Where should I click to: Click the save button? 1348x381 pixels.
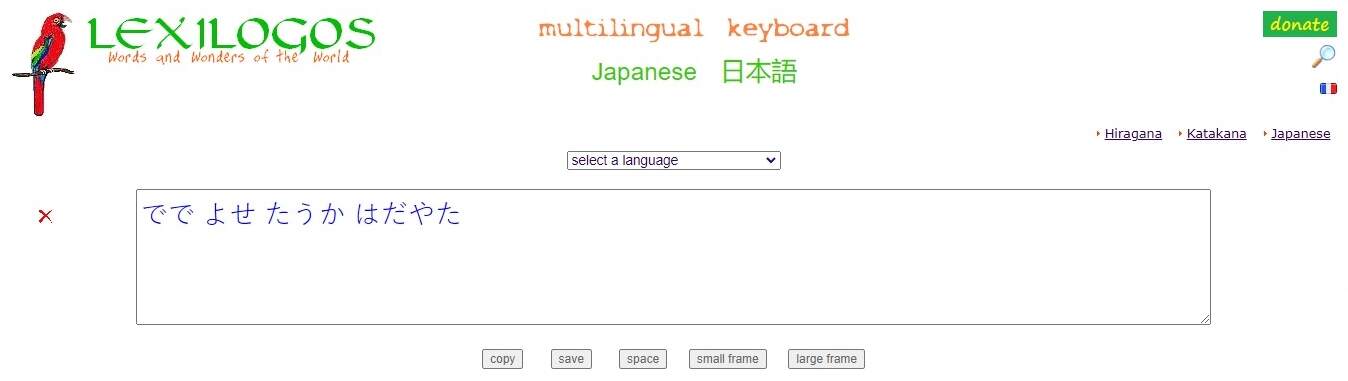(571, 359)
